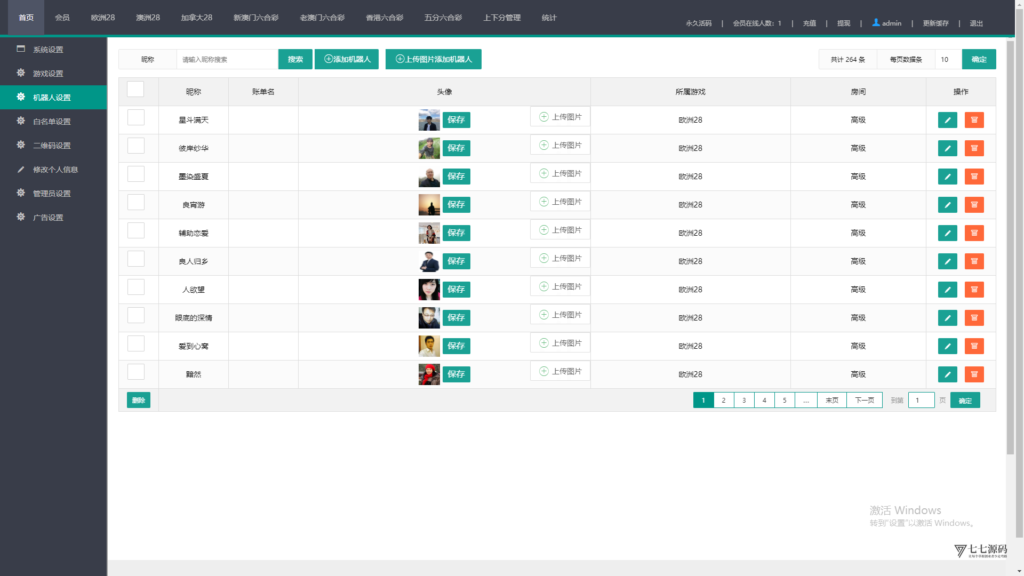1024x576 pixels.
Task: Click the pencil icon beside 修改个人信息
Action: tap(21, 169)
